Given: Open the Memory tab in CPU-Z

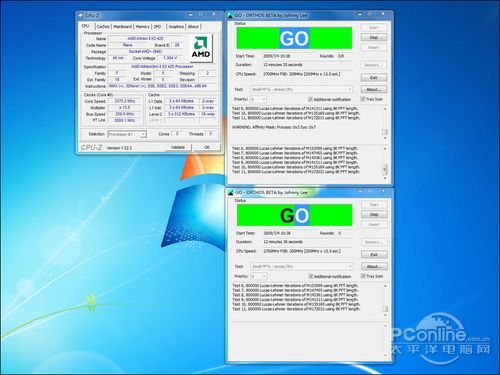Looking at the screenshot, I should (x=142, y=26).
